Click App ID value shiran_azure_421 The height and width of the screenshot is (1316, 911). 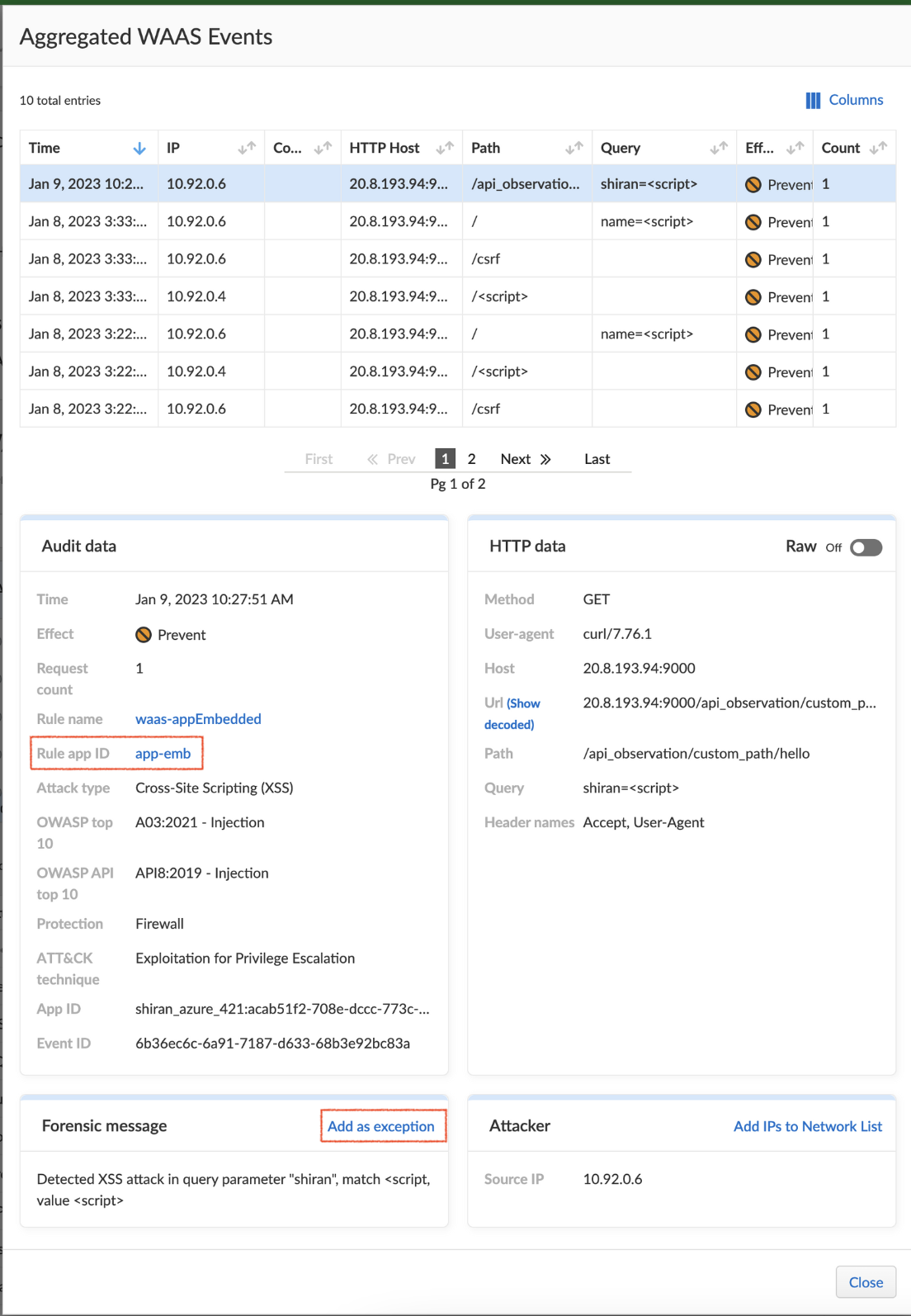point(282,1009)
